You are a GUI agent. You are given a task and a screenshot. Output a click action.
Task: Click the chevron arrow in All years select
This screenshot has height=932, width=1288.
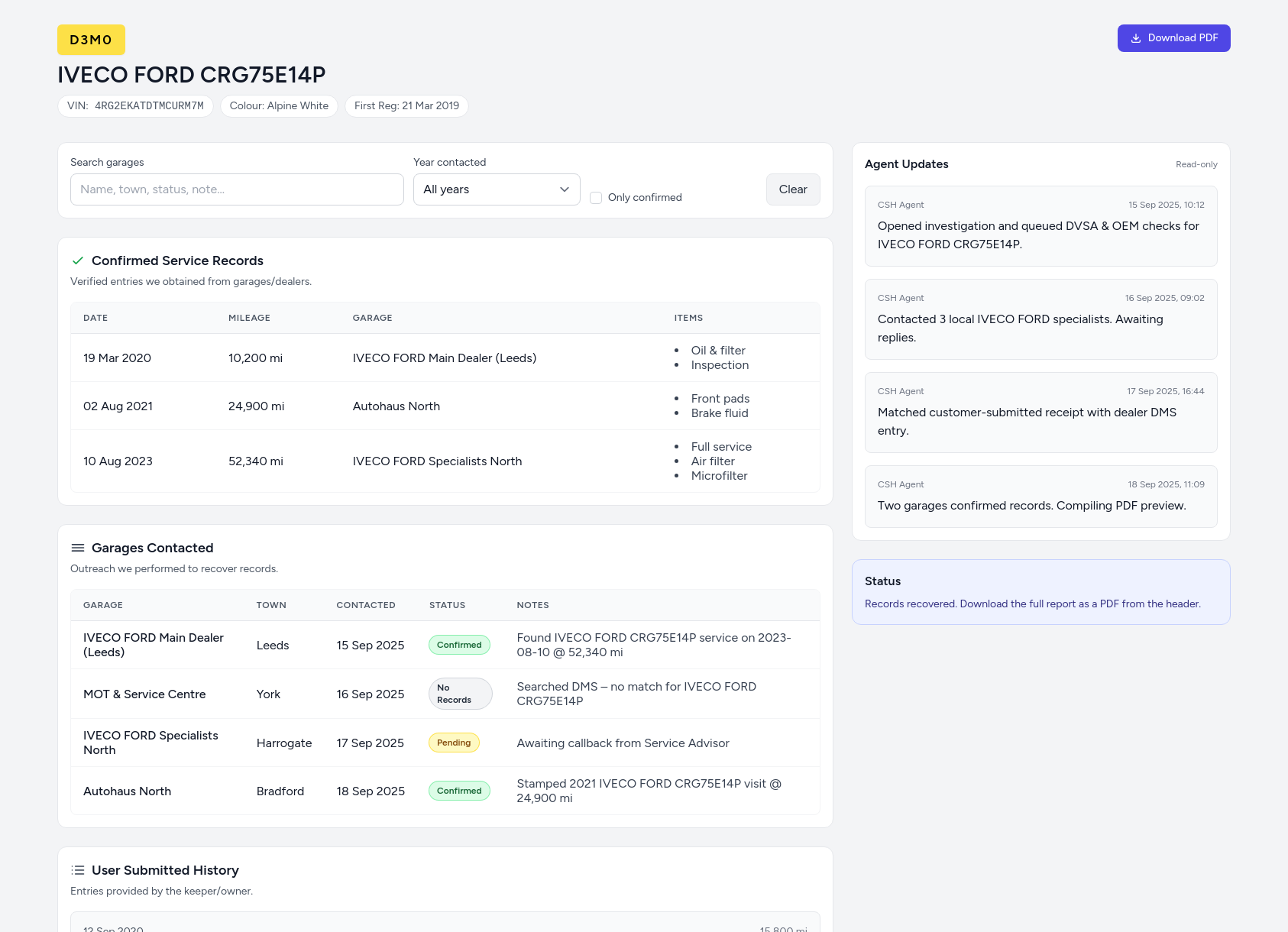pyautogui.click(x=565, y=189)
